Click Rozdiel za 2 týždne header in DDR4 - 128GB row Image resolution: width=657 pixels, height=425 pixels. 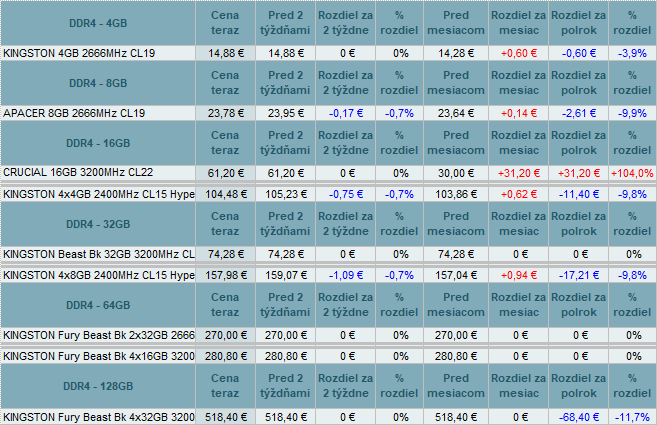(x=346, y=386)
